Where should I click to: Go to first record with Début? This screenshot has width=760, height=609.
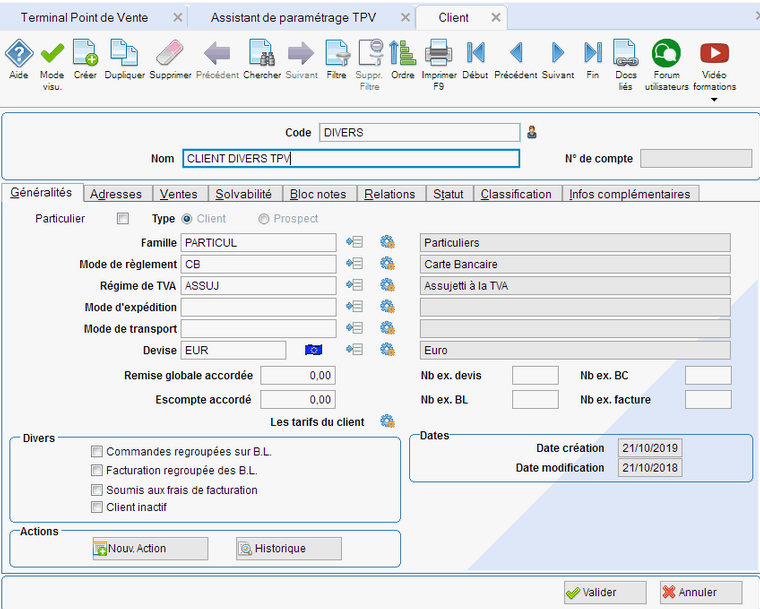475,53
